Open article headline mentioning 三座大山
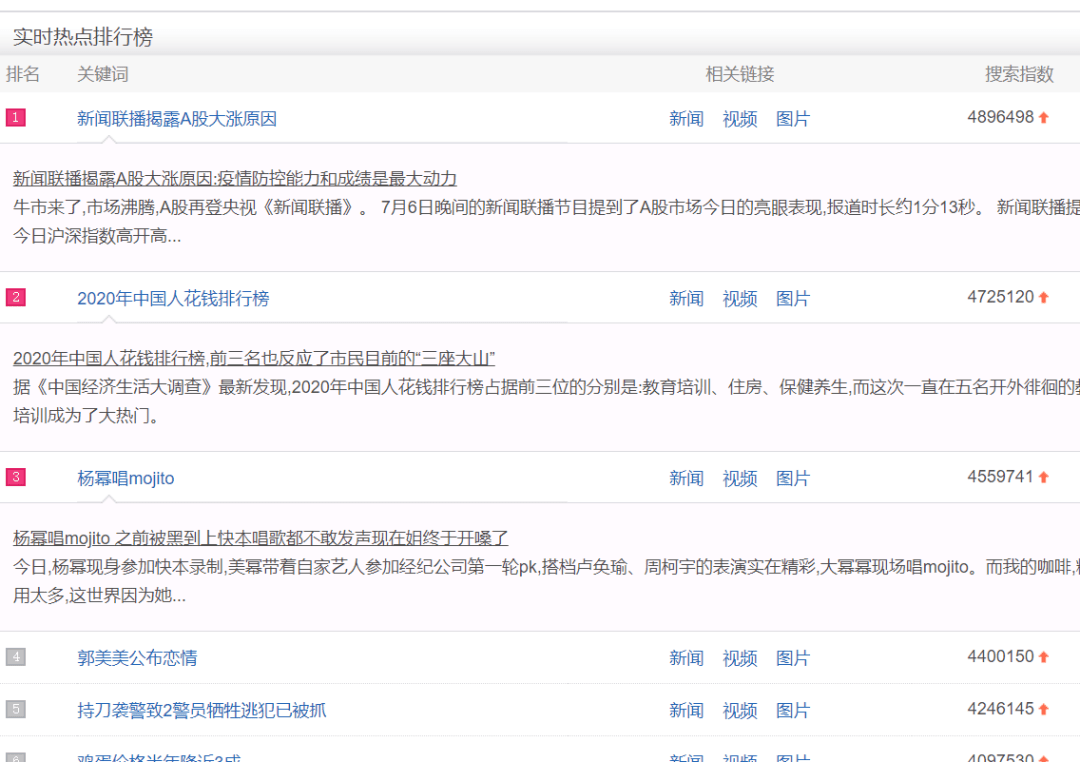The height and width of the screenshot is (762, 1080). (254, 359)
